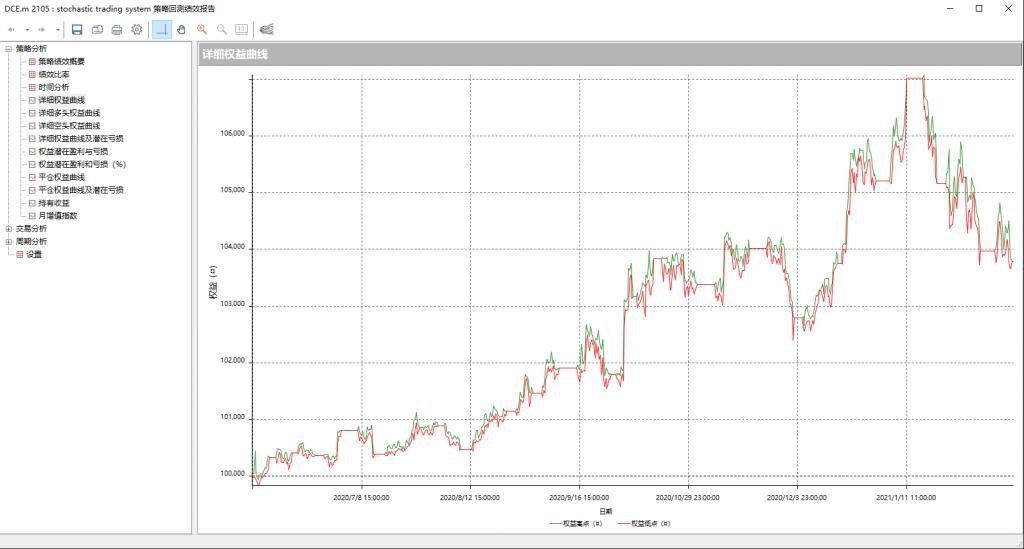Click the grey zoom-out magnifier

tap(222, 29)
